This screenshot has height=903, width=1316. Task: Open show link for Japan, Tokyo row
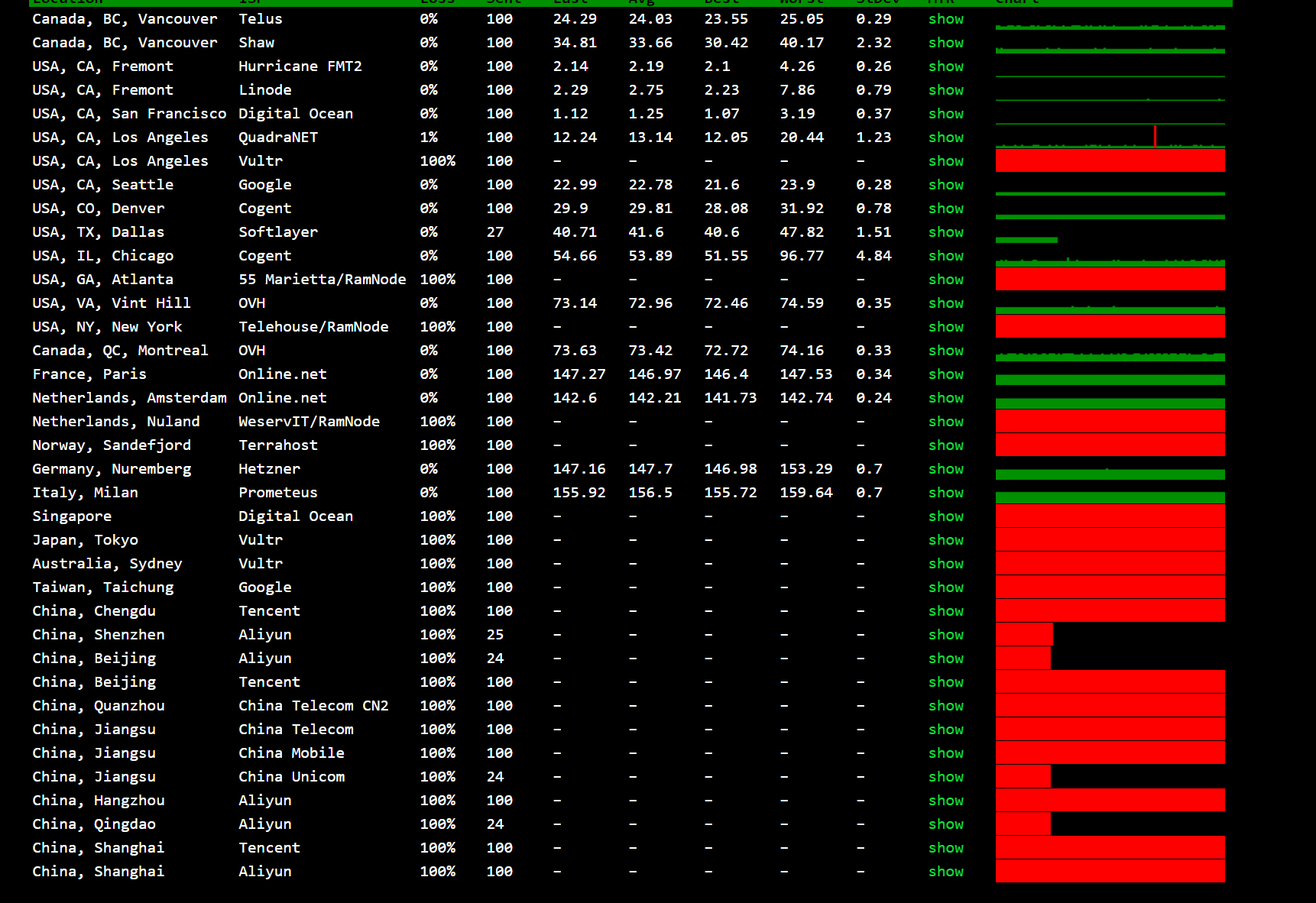click(x=945, y=540)
